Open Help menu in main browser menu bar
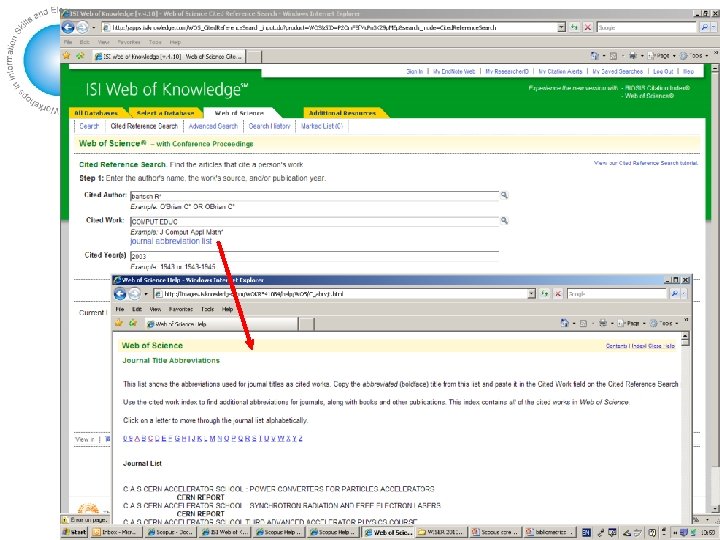Image resolution: width=720 pixels, height=540 pixels. (175, 42)
